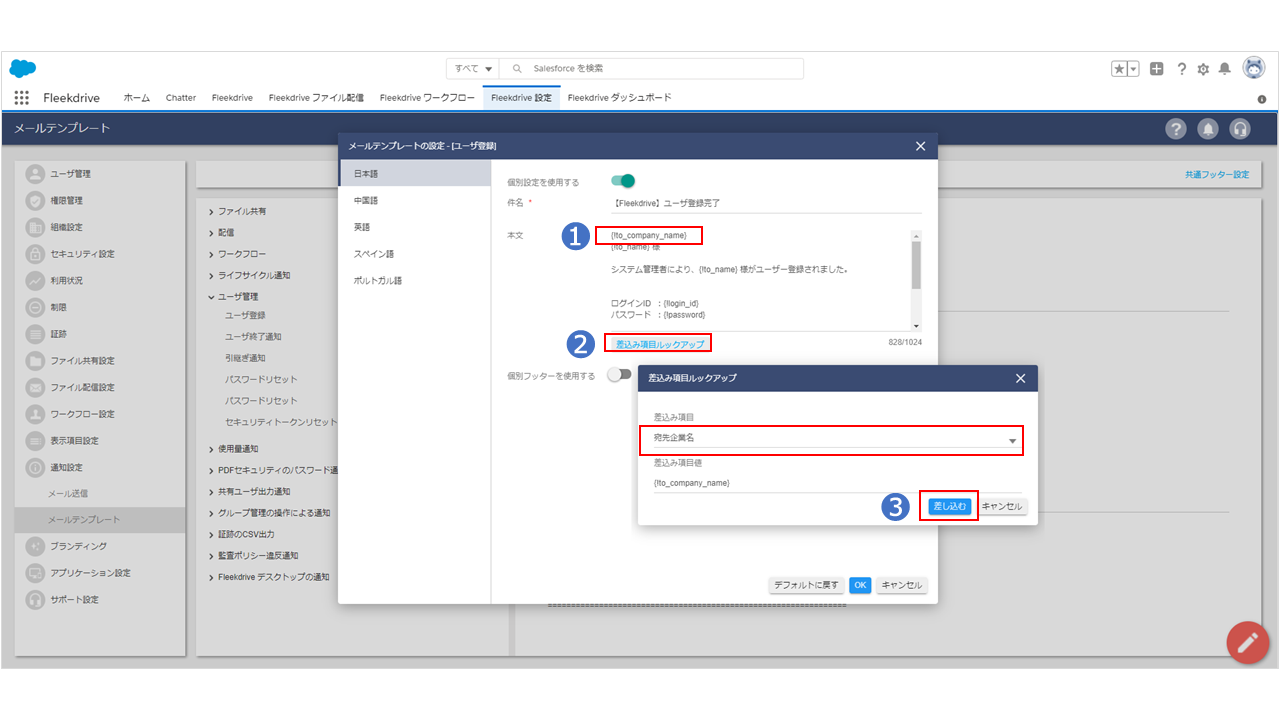
Task: Click the ファイル共有設定 folder icon
Action: click(x=36, y=360)
